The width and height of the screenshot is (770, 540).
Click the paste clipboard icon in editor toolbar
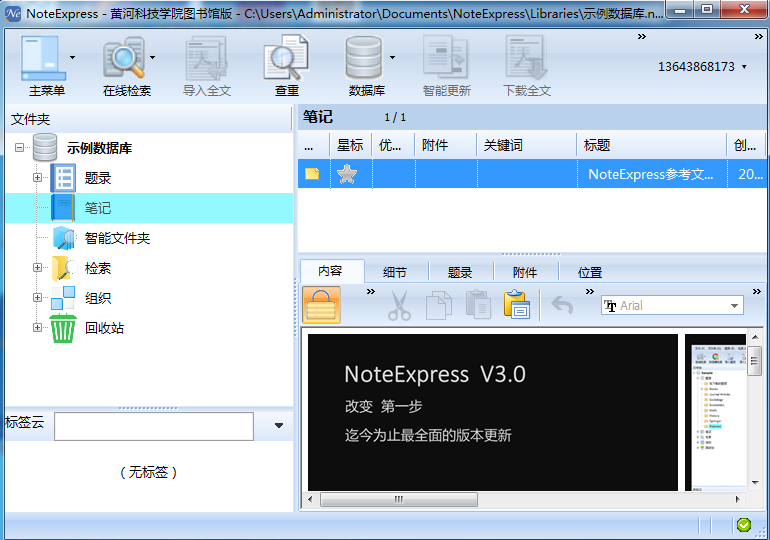coord(516,305)
